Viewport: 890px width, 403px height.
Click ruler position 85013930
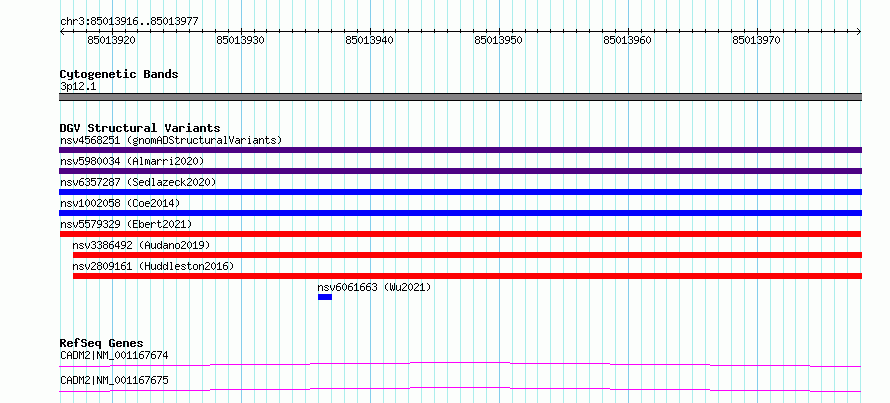click(x=241, y=40)
